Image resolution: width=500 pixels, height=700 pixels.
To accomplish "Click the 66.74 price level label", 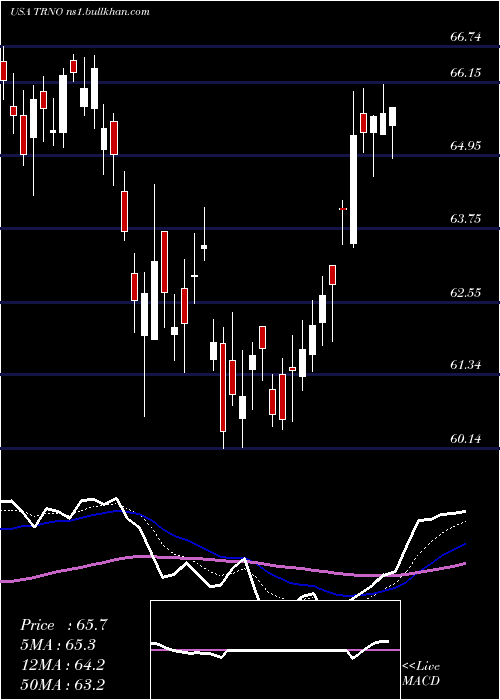I will tap(466, 37).
